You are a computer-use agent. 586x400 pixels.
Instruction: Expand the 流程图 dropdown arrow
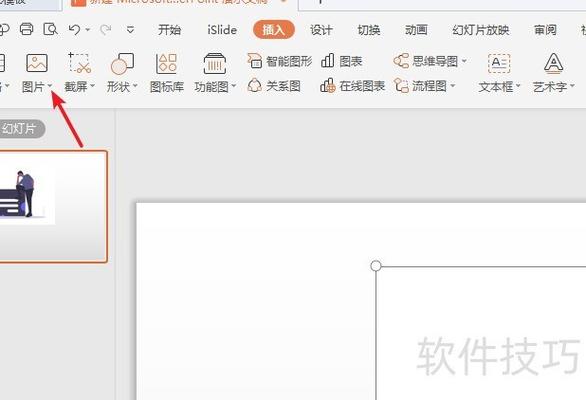coord(453,86)
